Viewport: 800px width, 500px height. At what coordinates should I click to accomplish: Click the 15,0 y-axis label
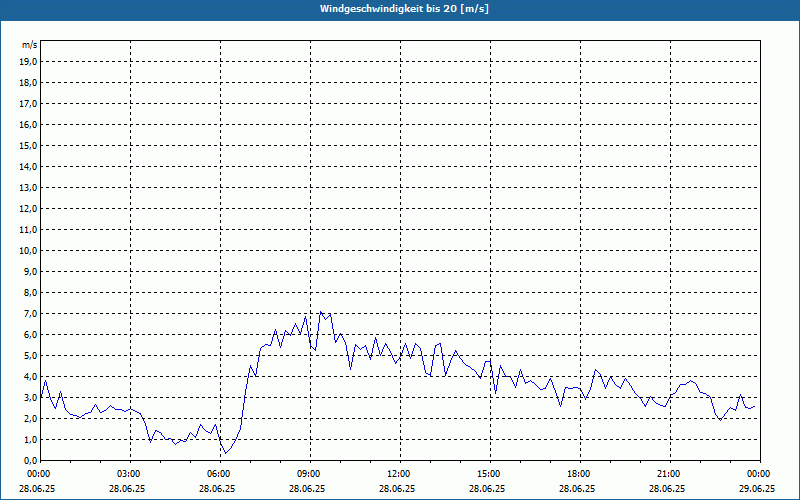(x=28, y=145)
